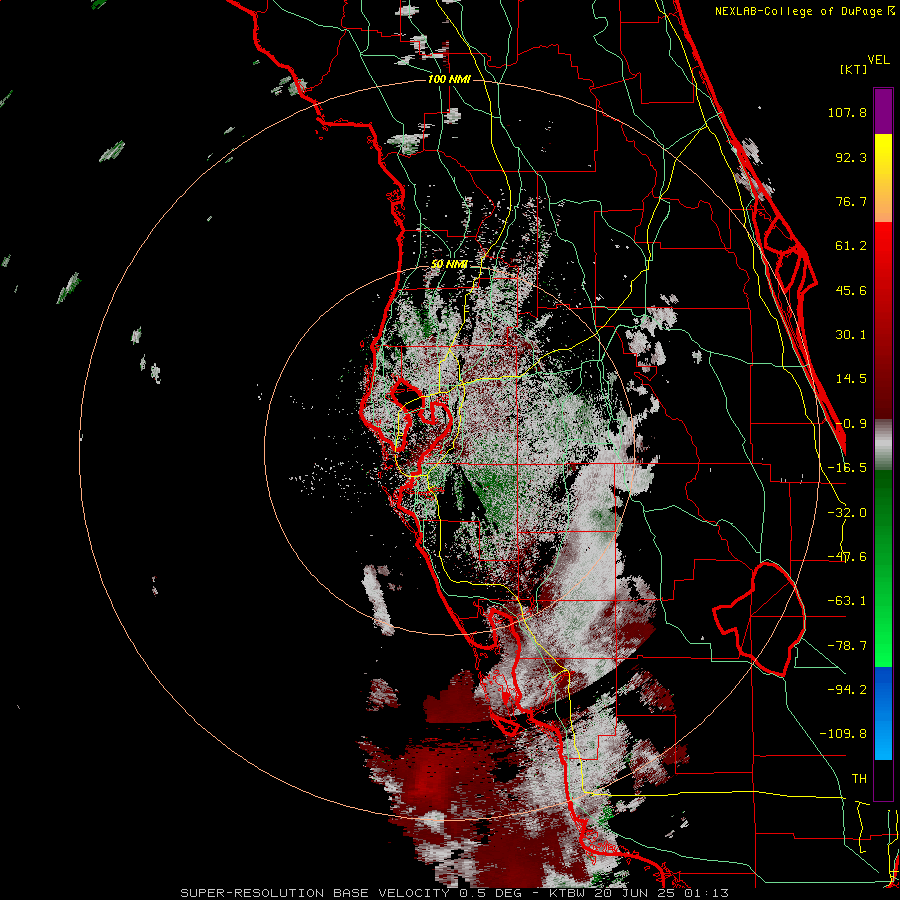The height and width of the screenshot is (900, 900).
Task: Click the NEXLAB-College of DuPage label
Action: 804,11
